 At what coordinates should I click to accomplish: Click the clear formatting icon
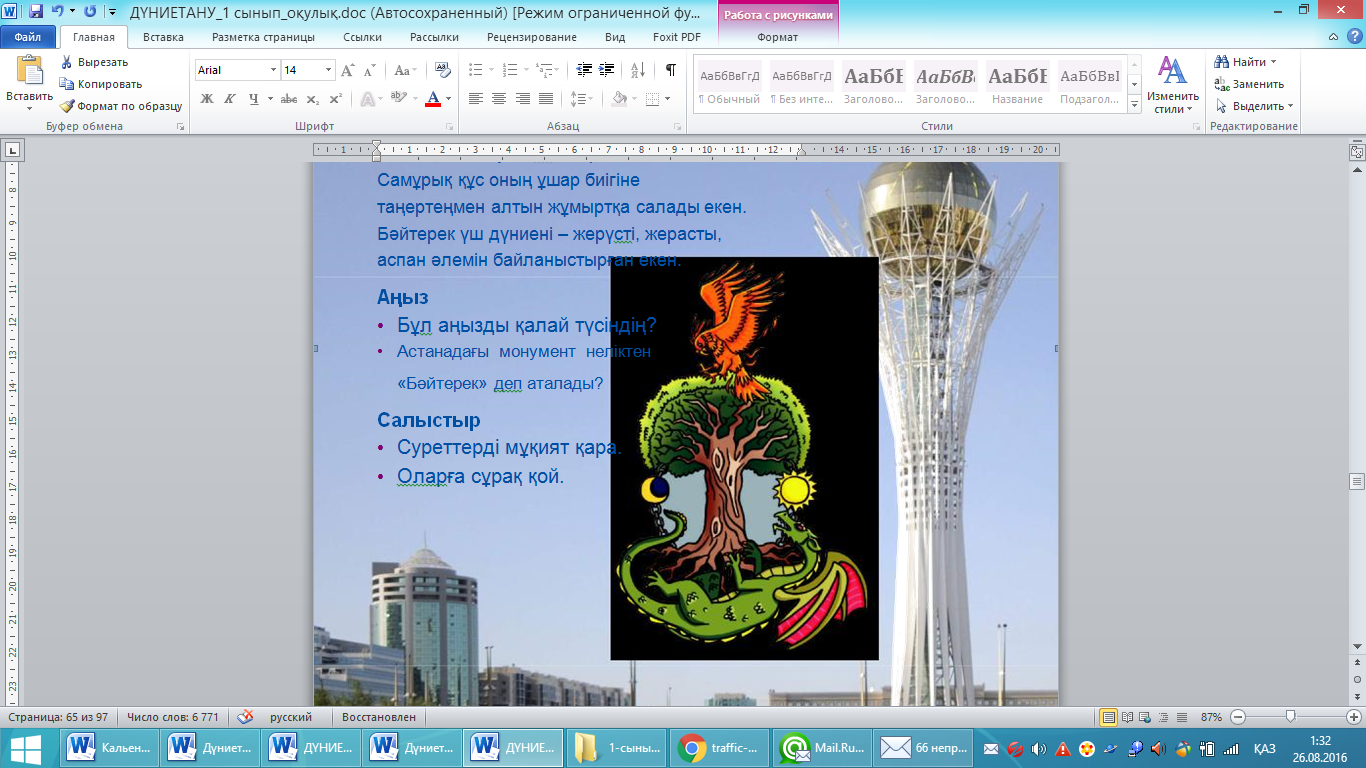point(441,70)
